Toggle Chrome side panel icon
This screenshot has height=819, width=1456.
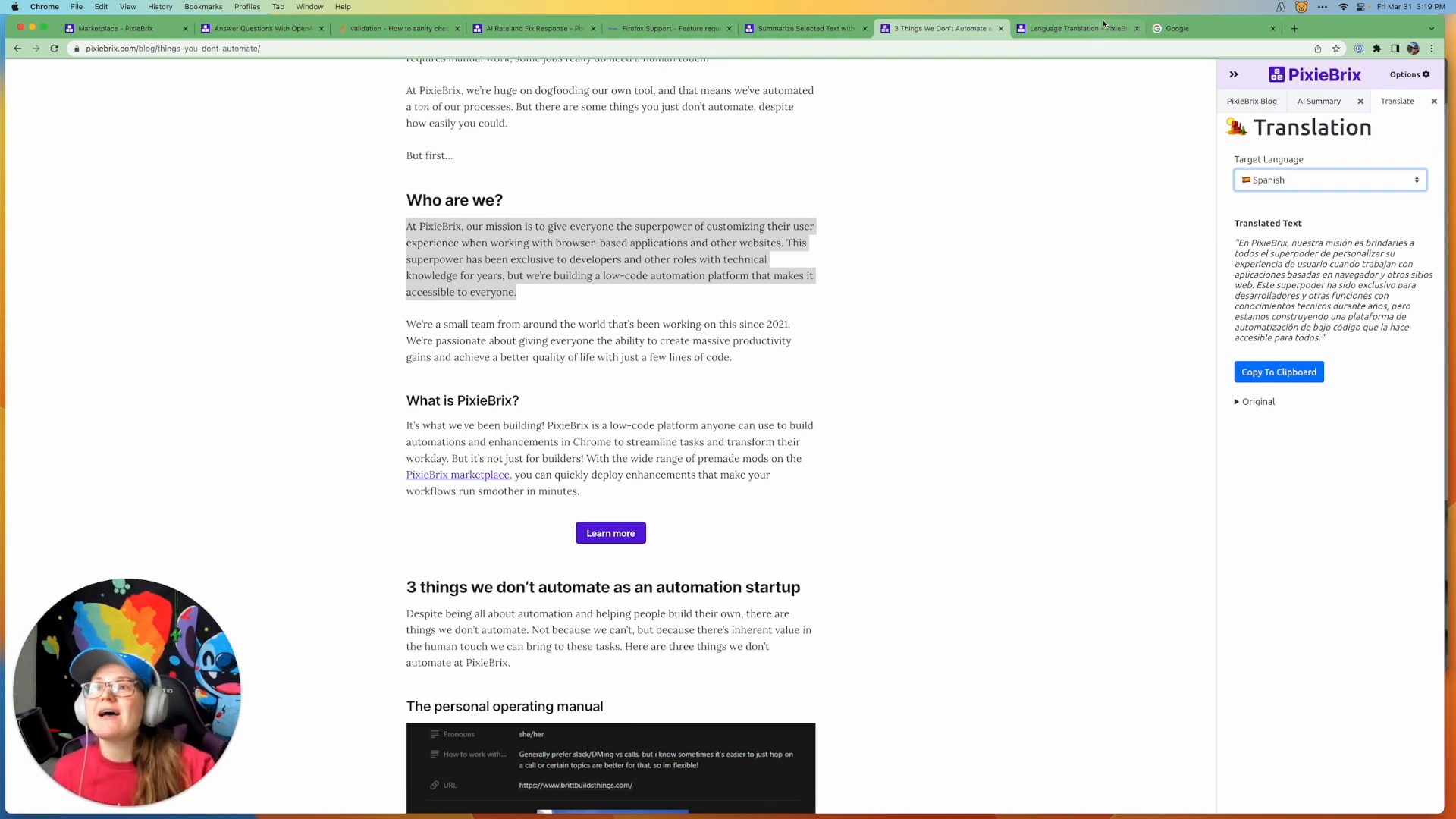click(1395, 49)
